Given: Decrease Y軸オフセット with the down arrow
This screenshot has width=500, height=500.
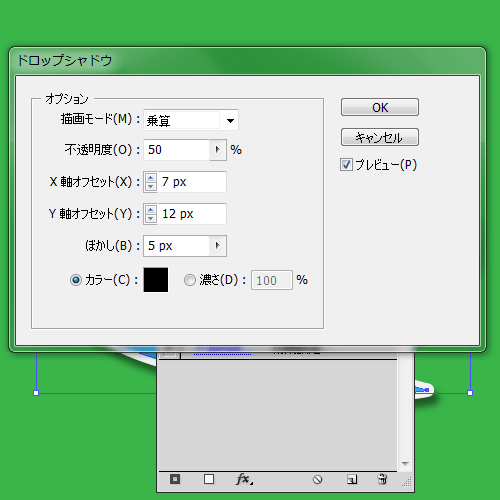Looking at the screenshot, I should coord(151,218).
